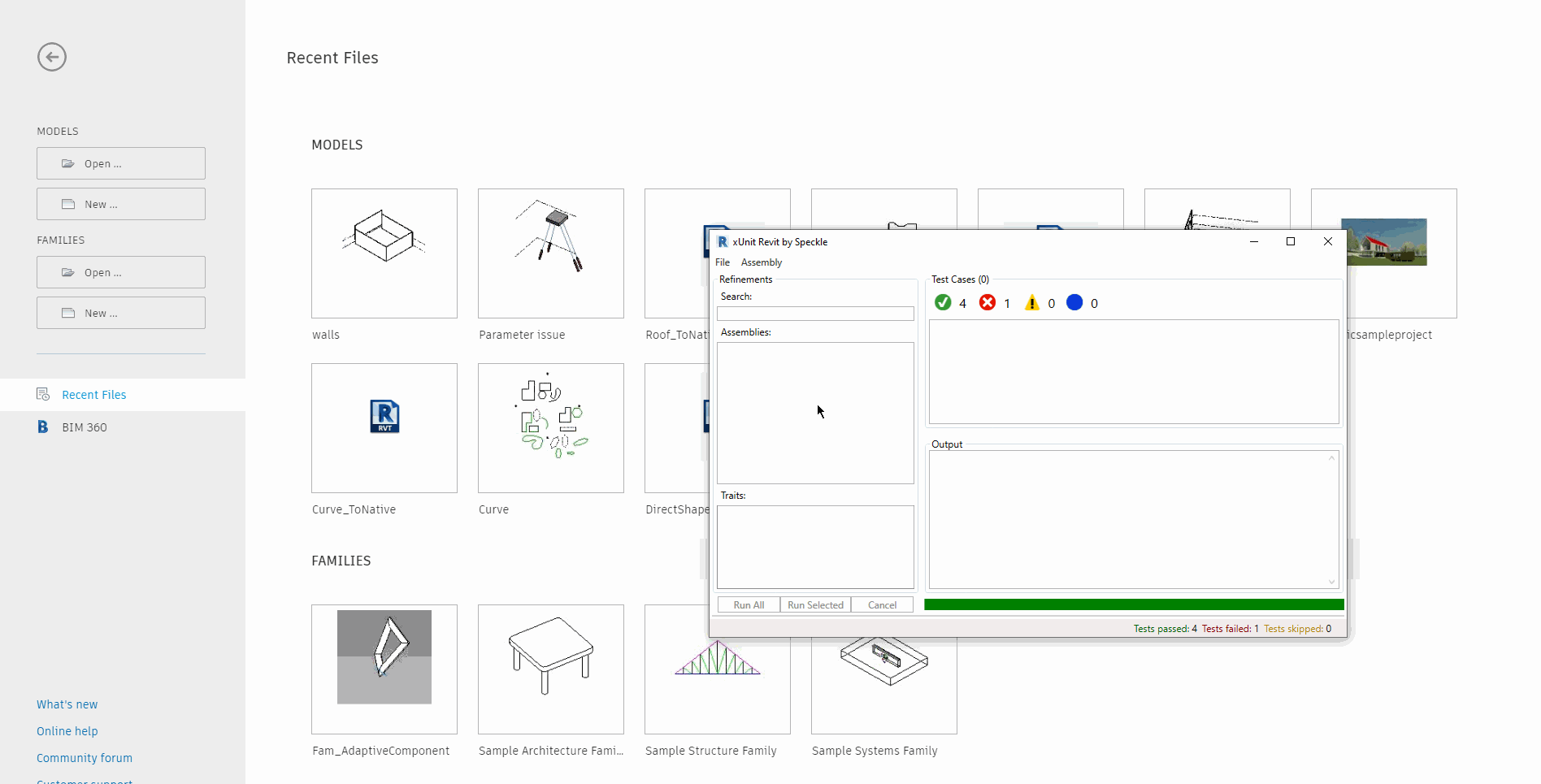This screenshot has width=1541, height=784.
Task: Toggle the red failed tests filter icon
Action: (x=988, y=303)
